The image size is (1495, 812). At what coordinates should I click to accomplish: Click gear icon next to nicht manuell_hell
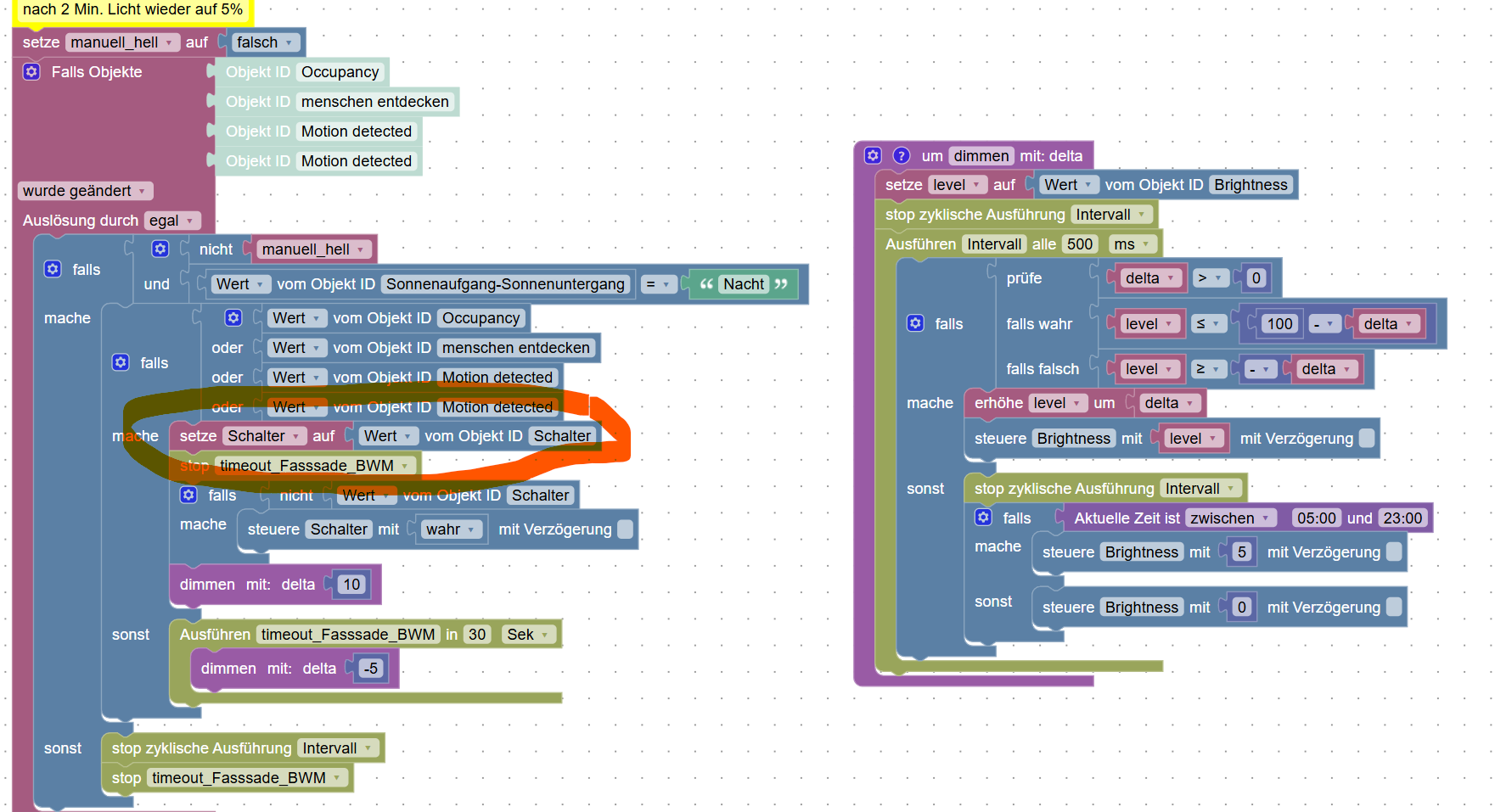point(160,249)
